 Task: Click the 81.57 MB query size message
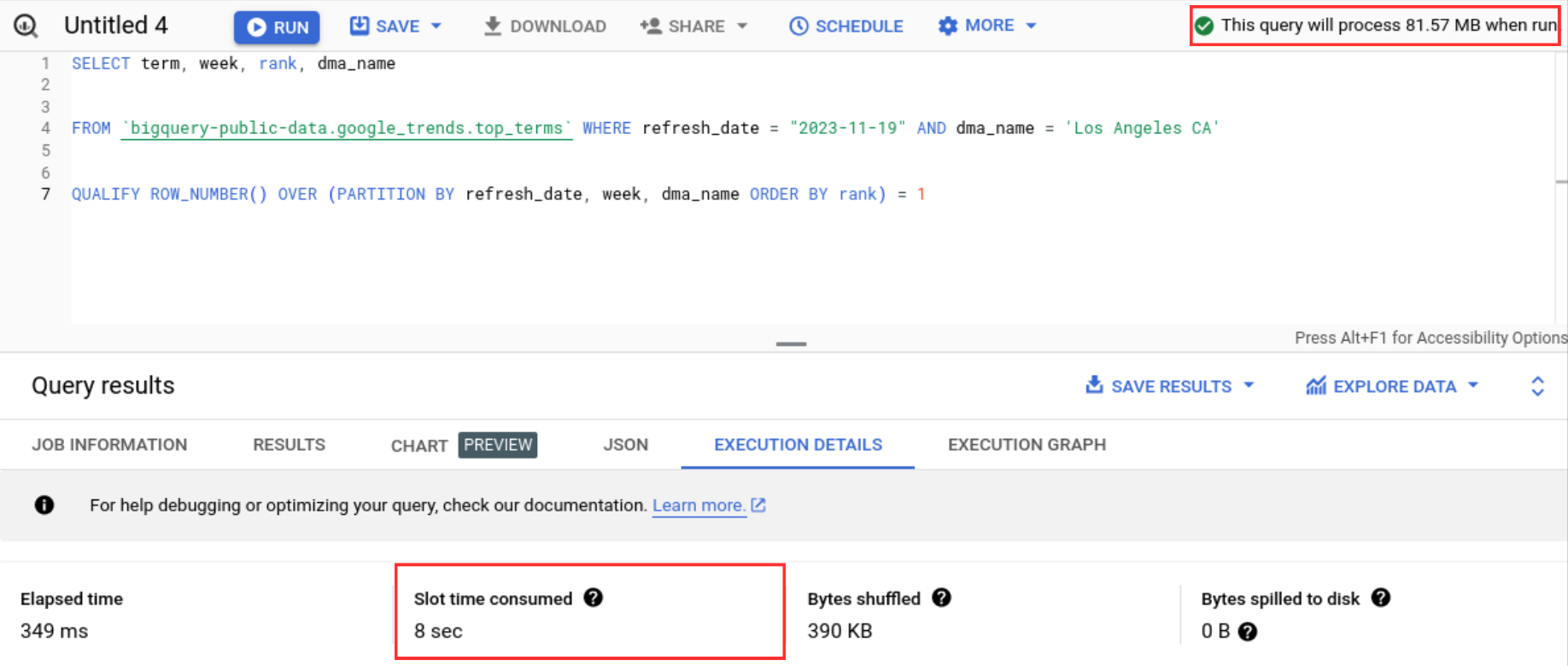point(1389,26)
